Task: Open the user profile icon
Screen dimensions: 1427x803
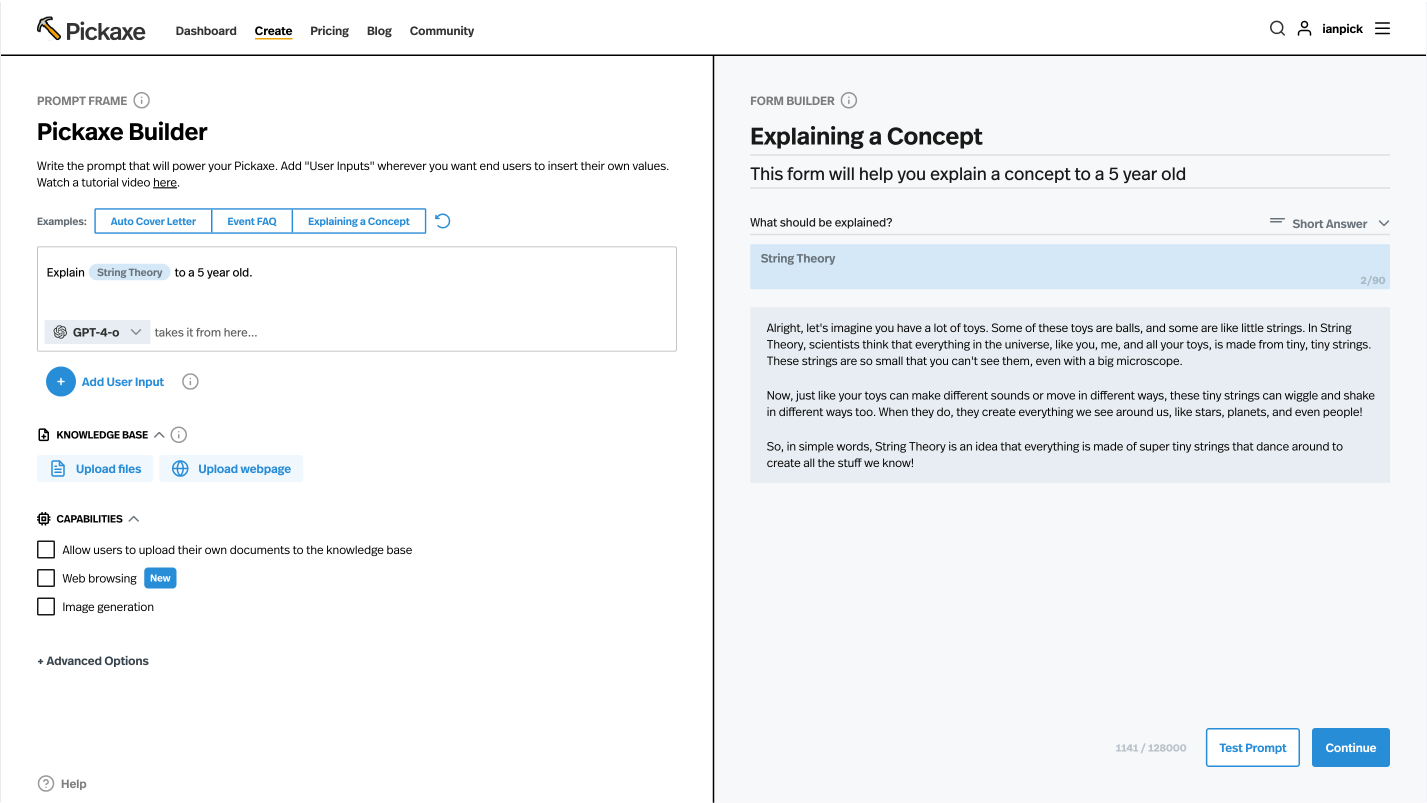Action: click(x=1304, y=29)
